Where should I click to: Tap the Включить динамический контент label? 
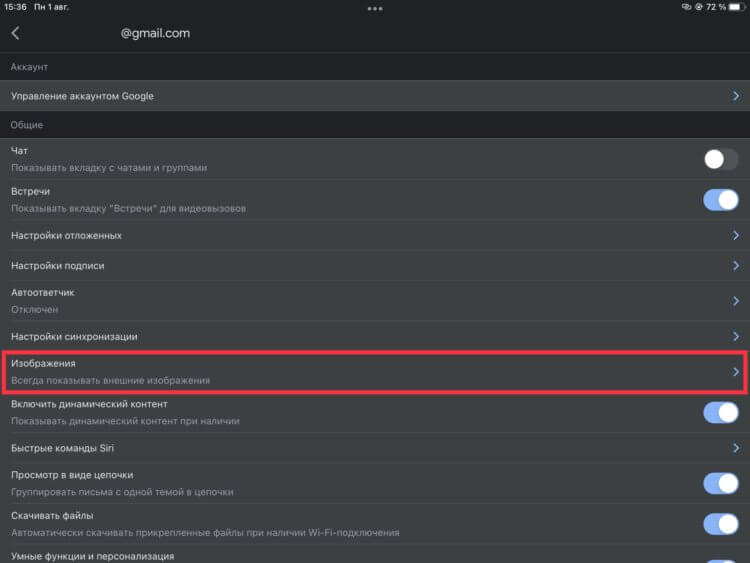click(x=89, y=404)
